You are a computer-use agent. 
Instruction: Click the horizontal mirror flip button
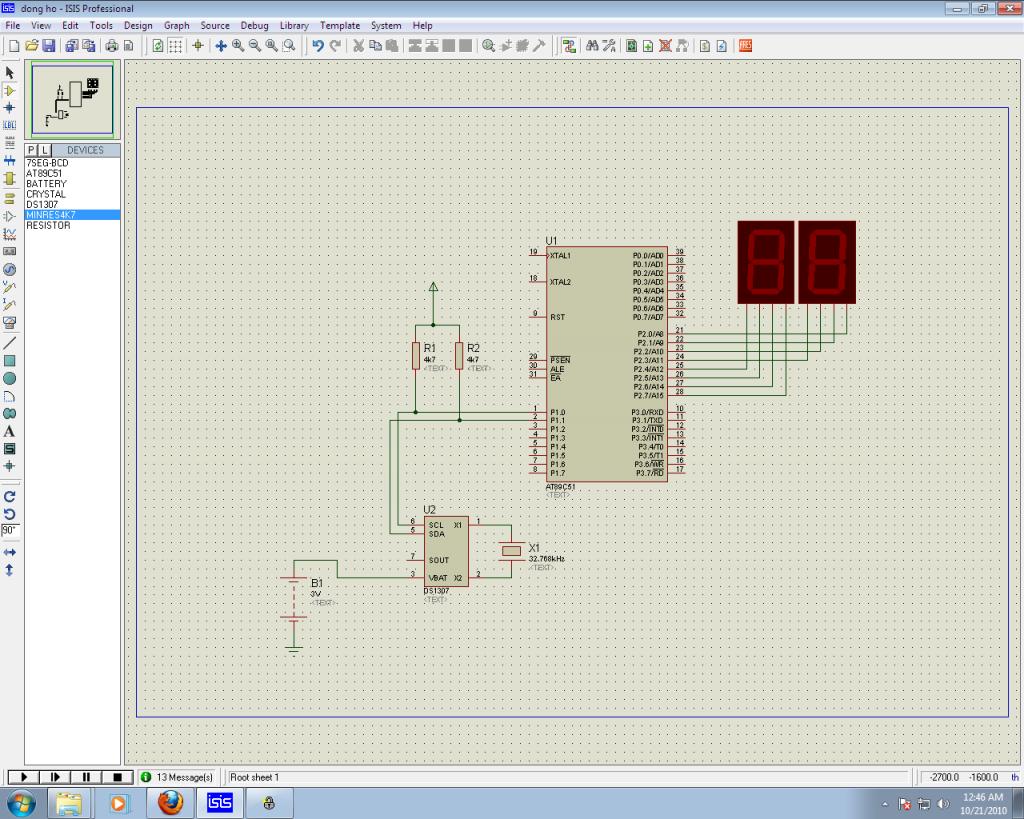click(x=10, y=552)
